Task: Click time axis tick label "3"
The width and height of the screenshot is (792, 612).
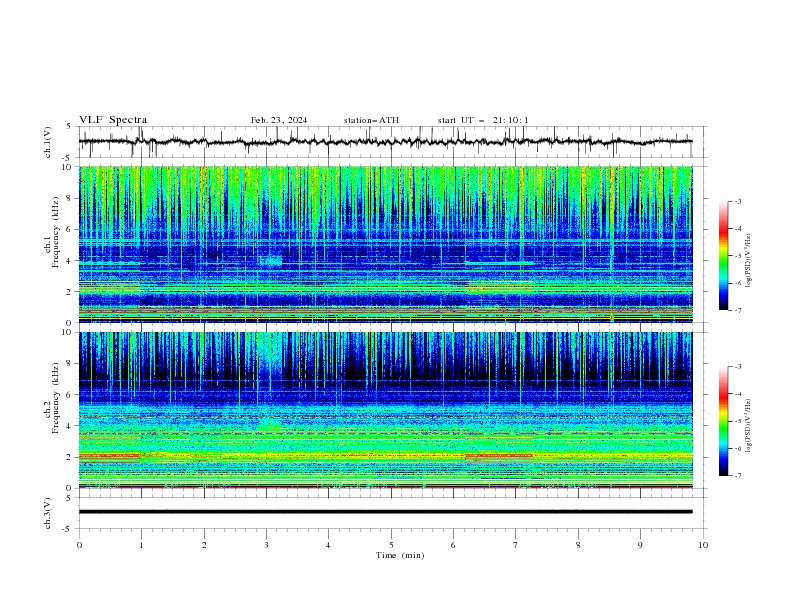Action: click(266, 545)
